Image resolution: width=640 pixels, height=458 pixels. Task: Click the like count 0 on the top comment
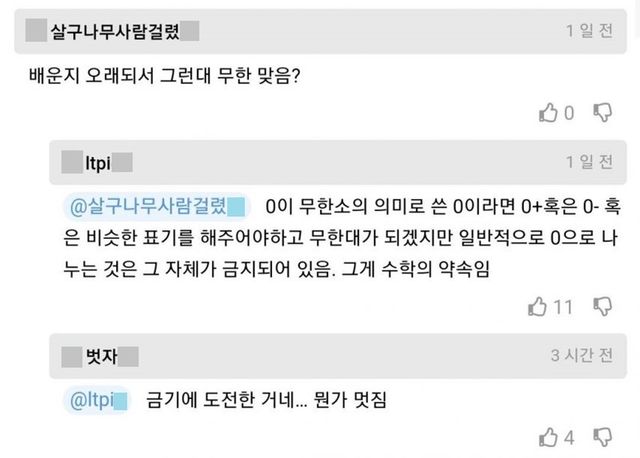click(569, 112)
